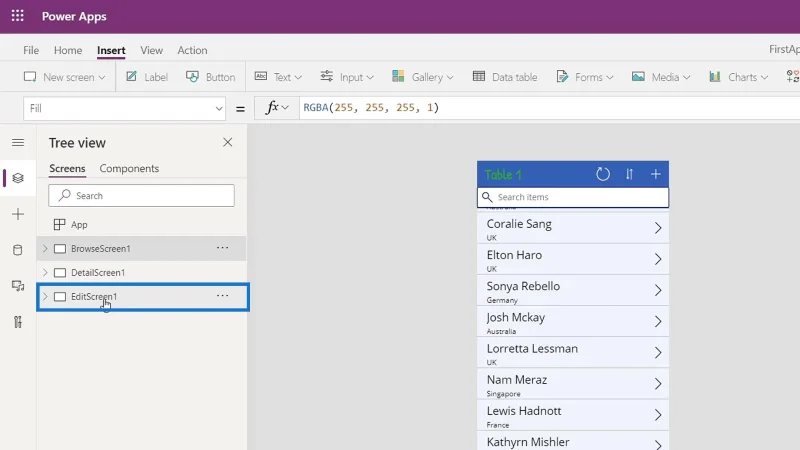Select DetailScreen1 in tree view
The width and height of the screenshot is (800, 450).
pyautogui.click(x=98, y=272)
